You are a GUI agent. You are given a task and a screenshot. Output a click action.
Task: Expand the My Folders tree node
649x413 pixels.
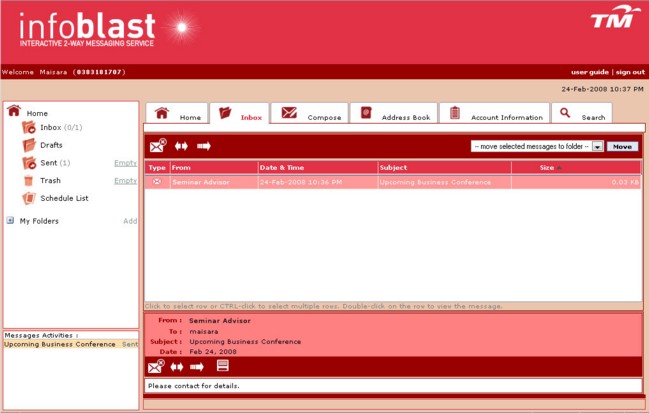[10, 221]
